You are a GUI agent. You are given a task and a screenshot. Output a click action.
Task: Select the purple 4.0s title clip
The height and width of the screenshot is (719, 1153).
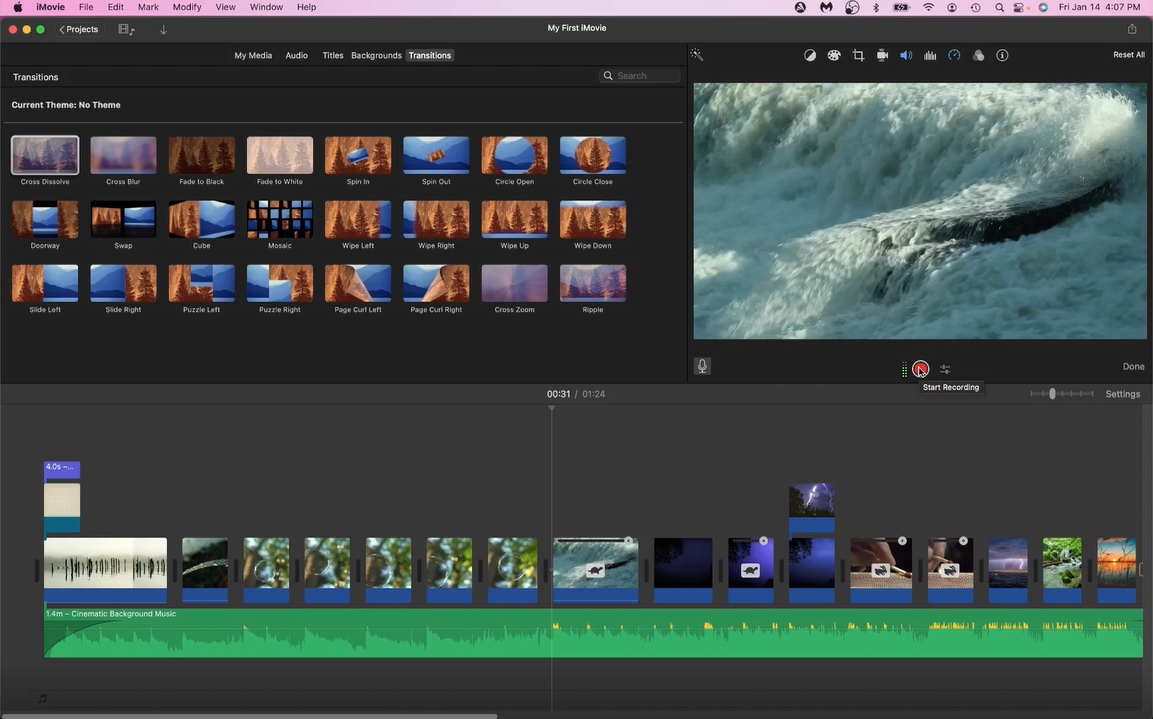[62, 471]
